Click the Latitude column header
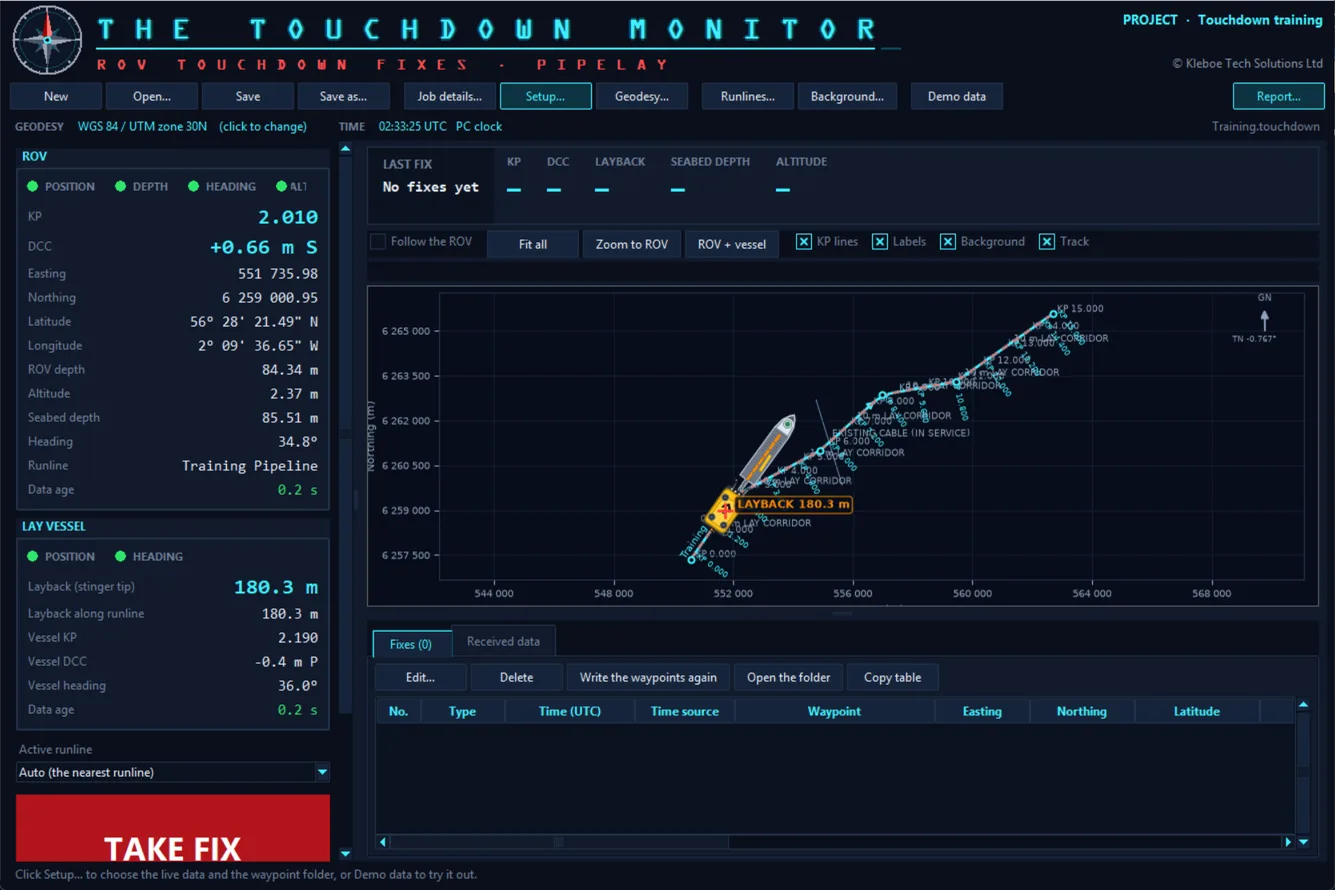1335x890 pixels. coord(1197,711)
